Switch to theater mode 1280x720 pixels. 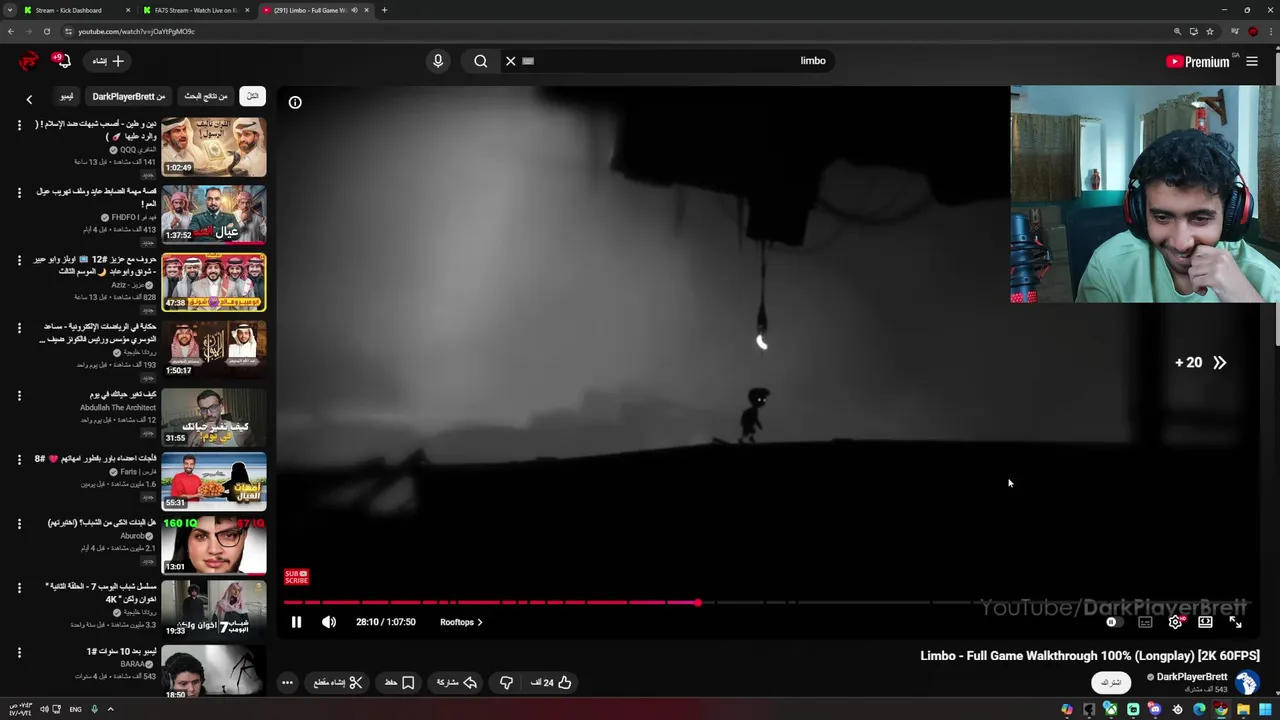1206,622
